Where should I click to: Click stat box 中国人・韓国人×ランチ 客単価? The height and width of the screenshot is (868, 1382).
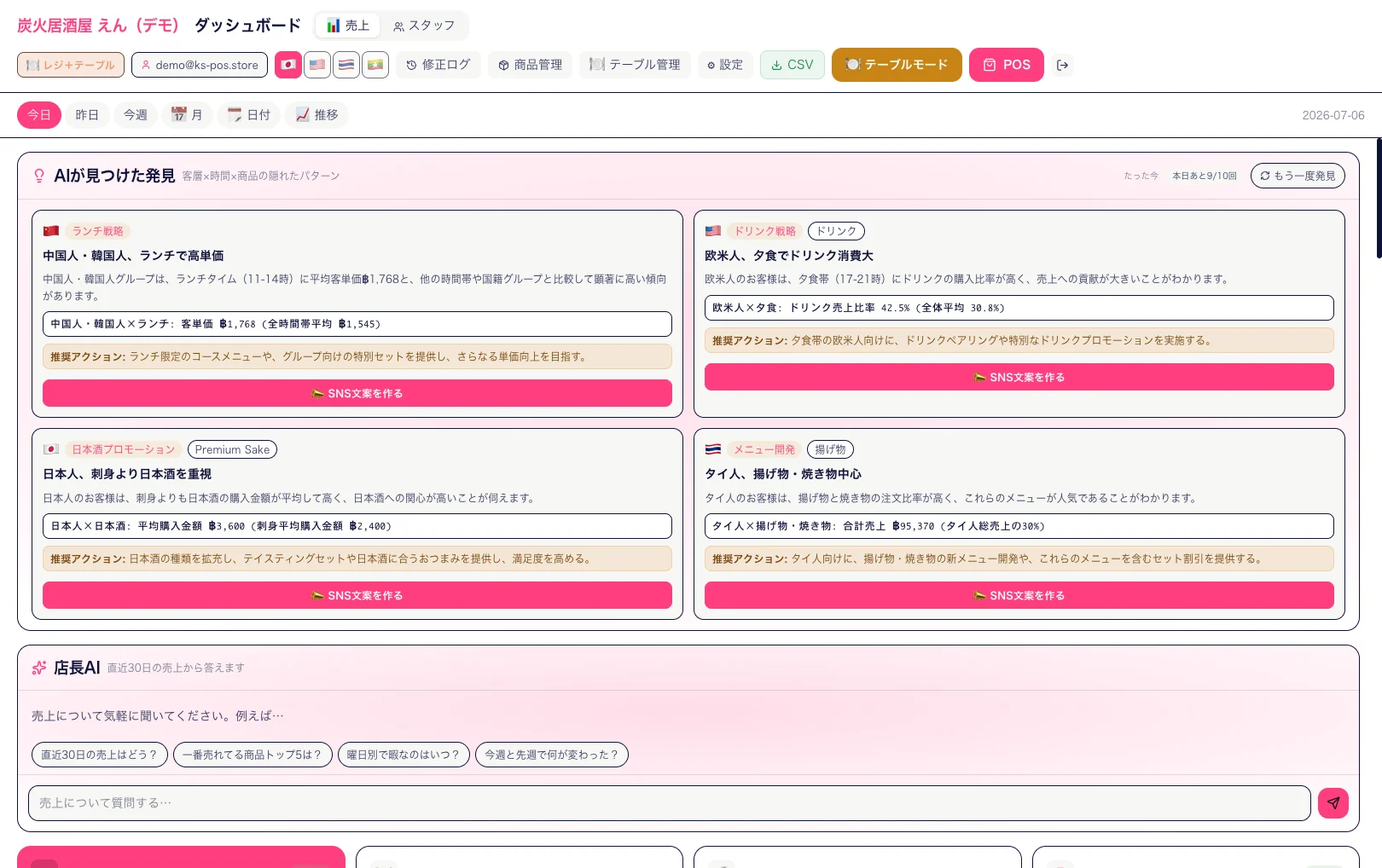pos(357,324)
